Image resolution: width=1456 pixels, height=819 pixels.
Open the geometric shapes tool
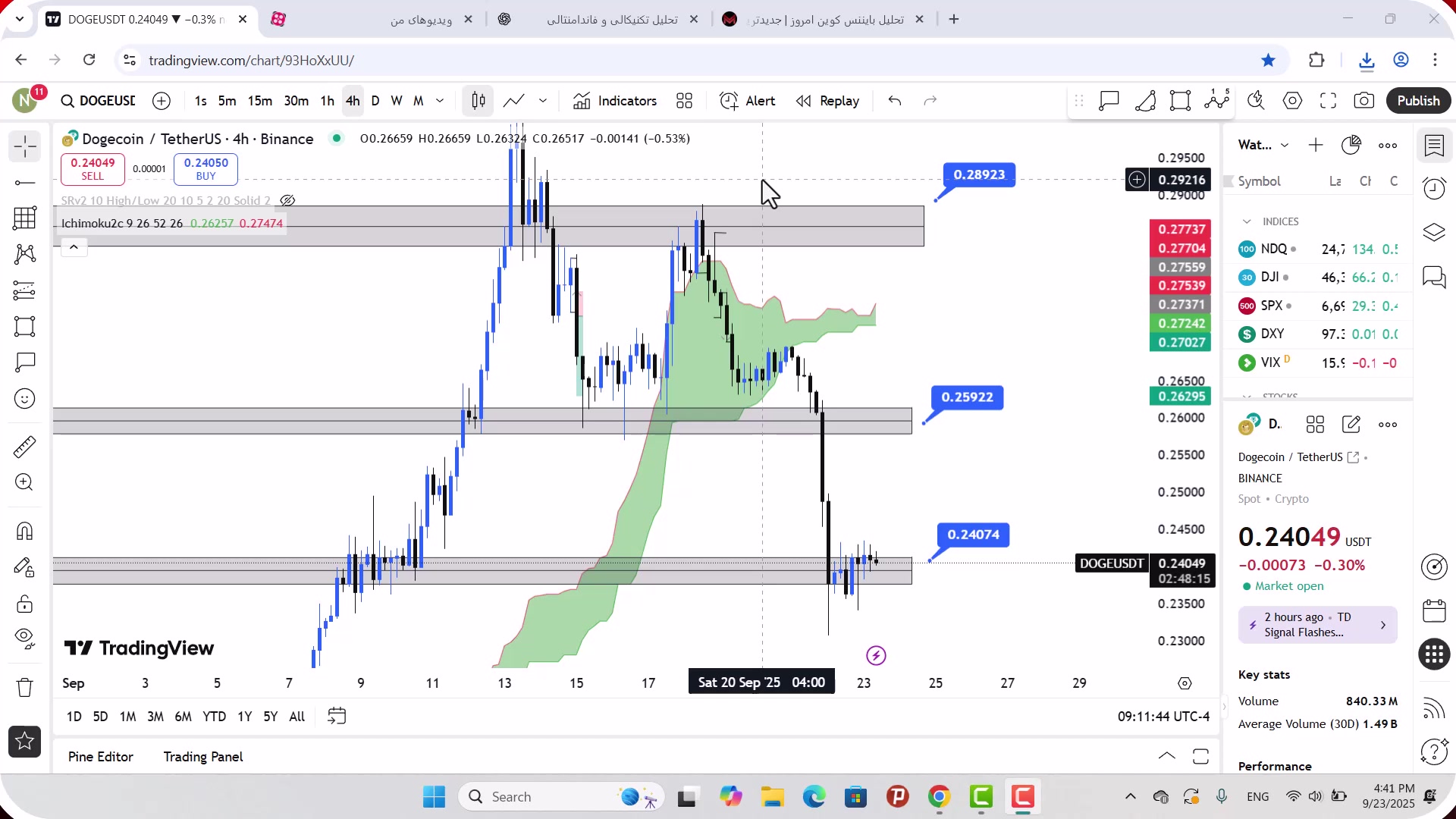25,327
